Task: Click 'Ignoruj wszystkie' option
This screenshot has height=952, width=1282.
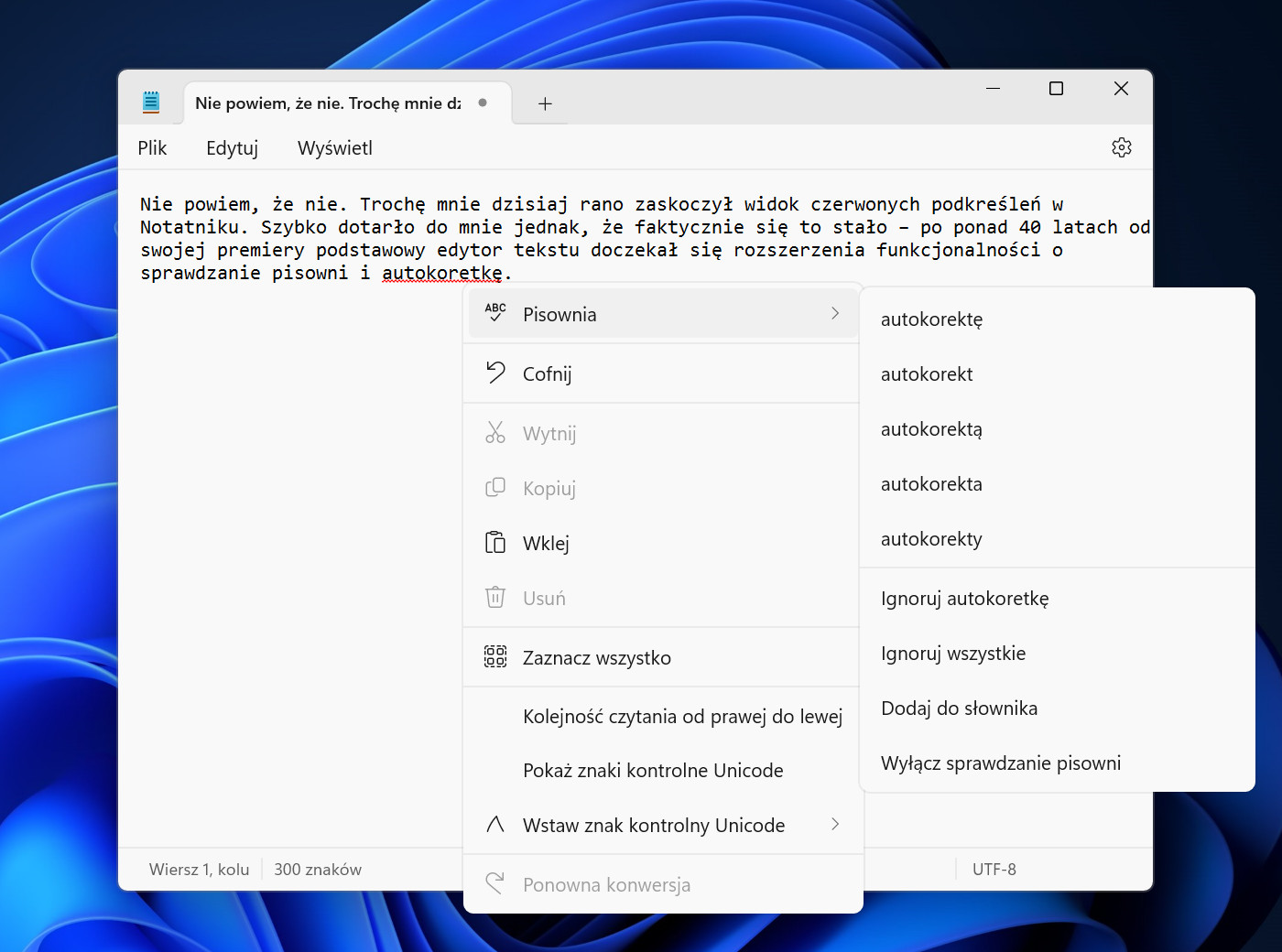Action: [1057, 654]
